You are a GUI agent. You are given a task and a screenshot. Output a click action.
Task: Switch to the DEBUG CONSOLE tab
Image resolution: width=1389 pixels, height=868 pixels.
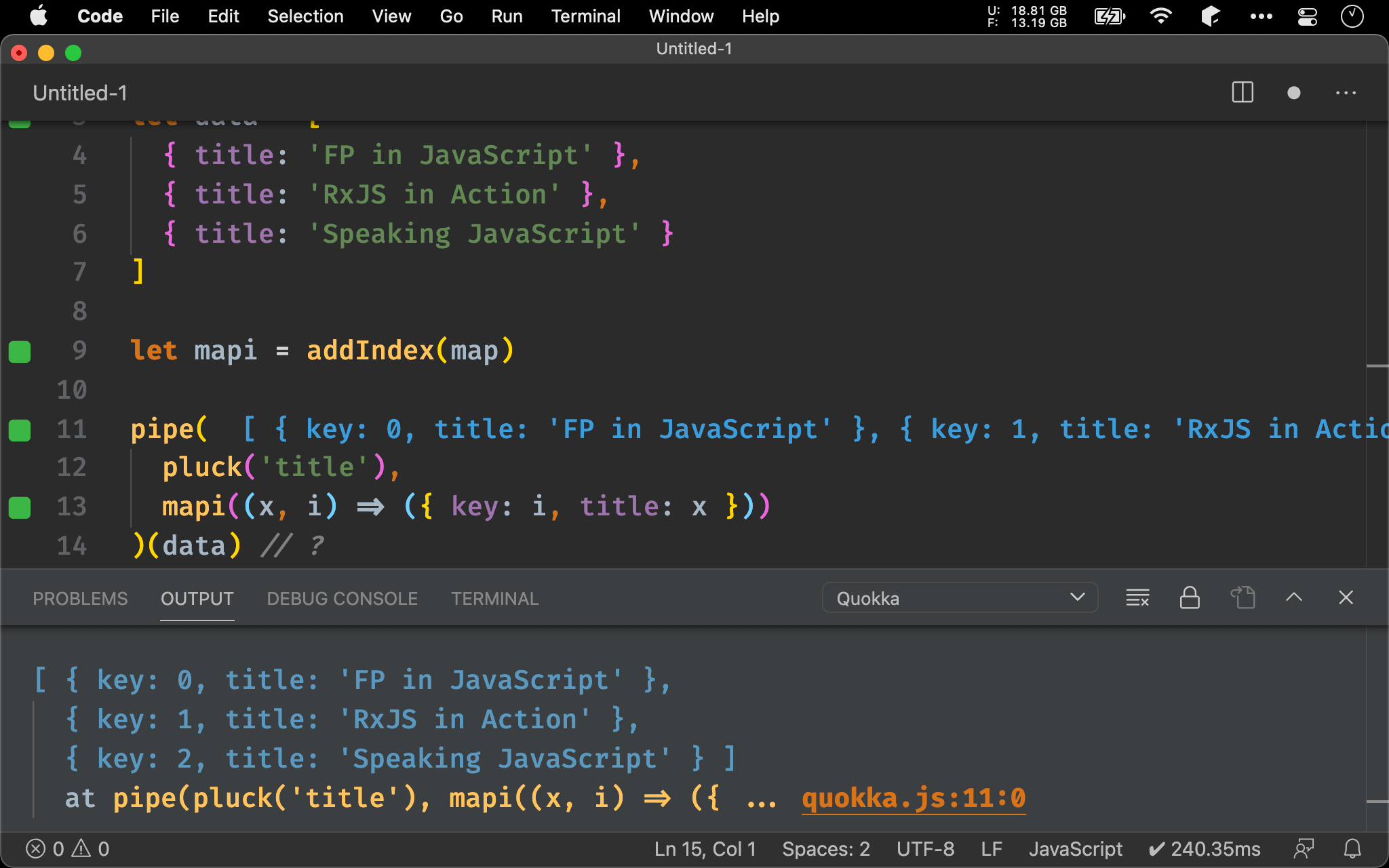point(342,598)
